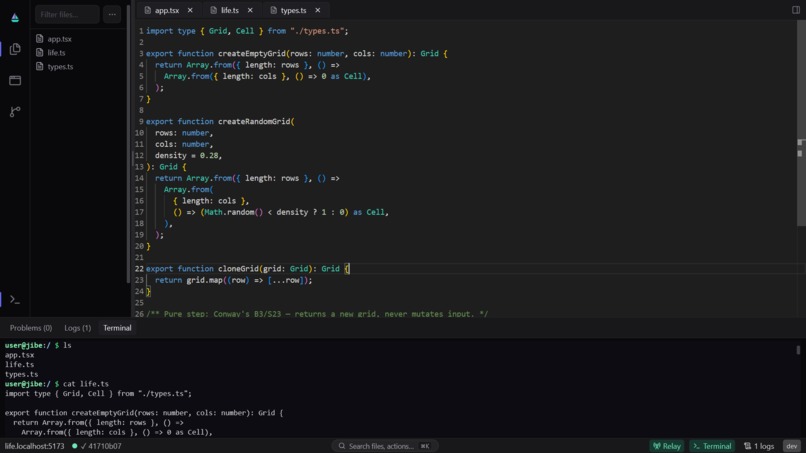The height and width of the screenshot is (453, 806).
Task: Click the "./types.ts" import string
Action: coord(317,31)
